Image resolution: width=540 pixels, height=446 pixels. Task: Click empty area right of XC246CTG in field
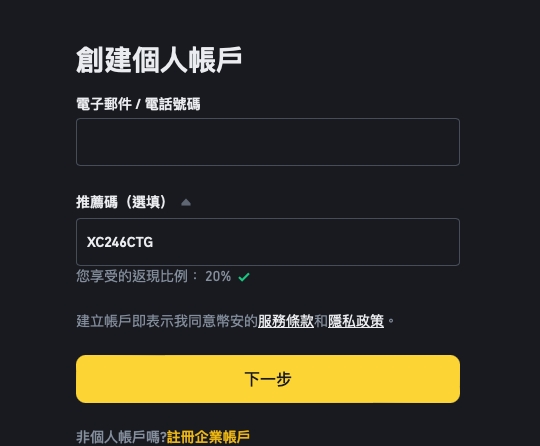pyautogui.click(x=307, y=242)
